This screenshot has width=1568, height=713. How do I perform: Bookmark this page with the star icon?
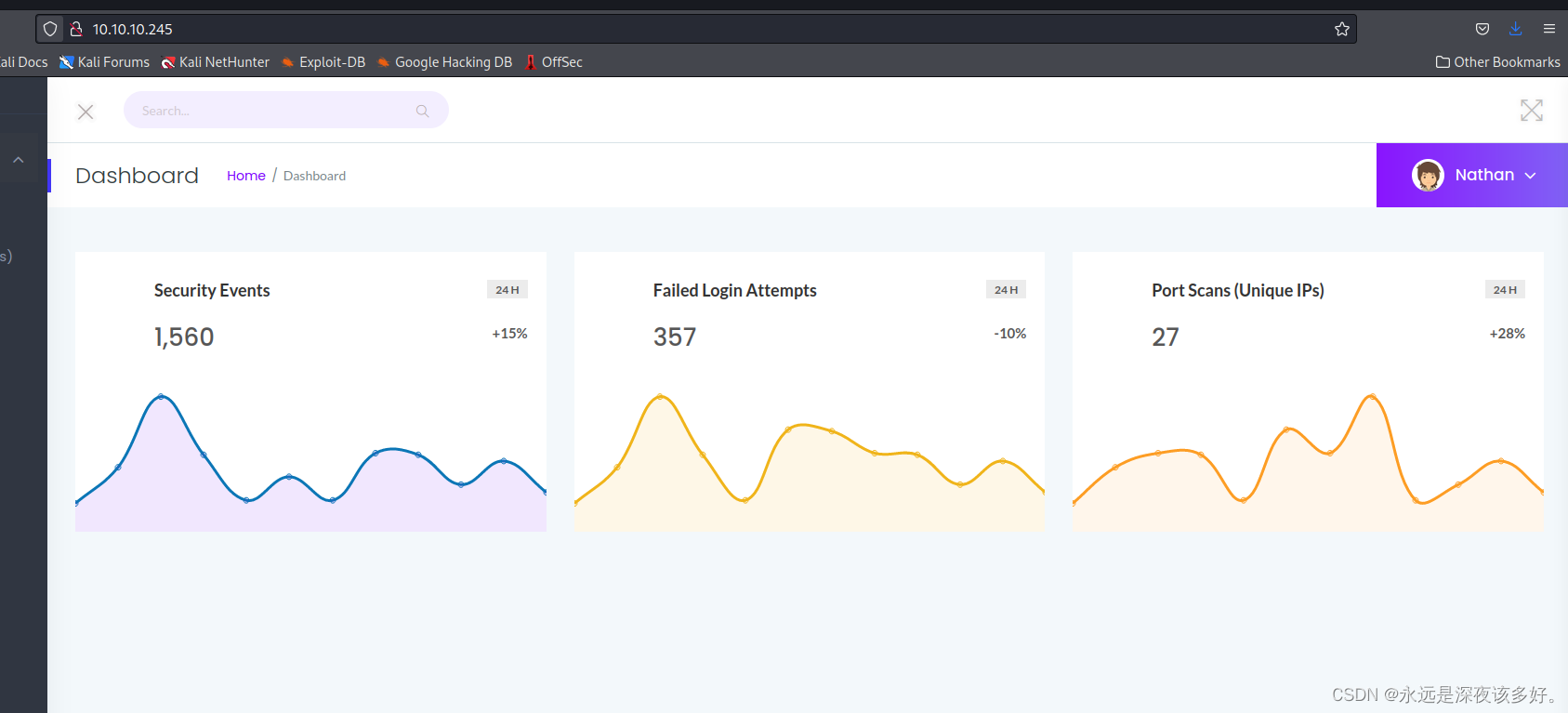point(1342,29)
